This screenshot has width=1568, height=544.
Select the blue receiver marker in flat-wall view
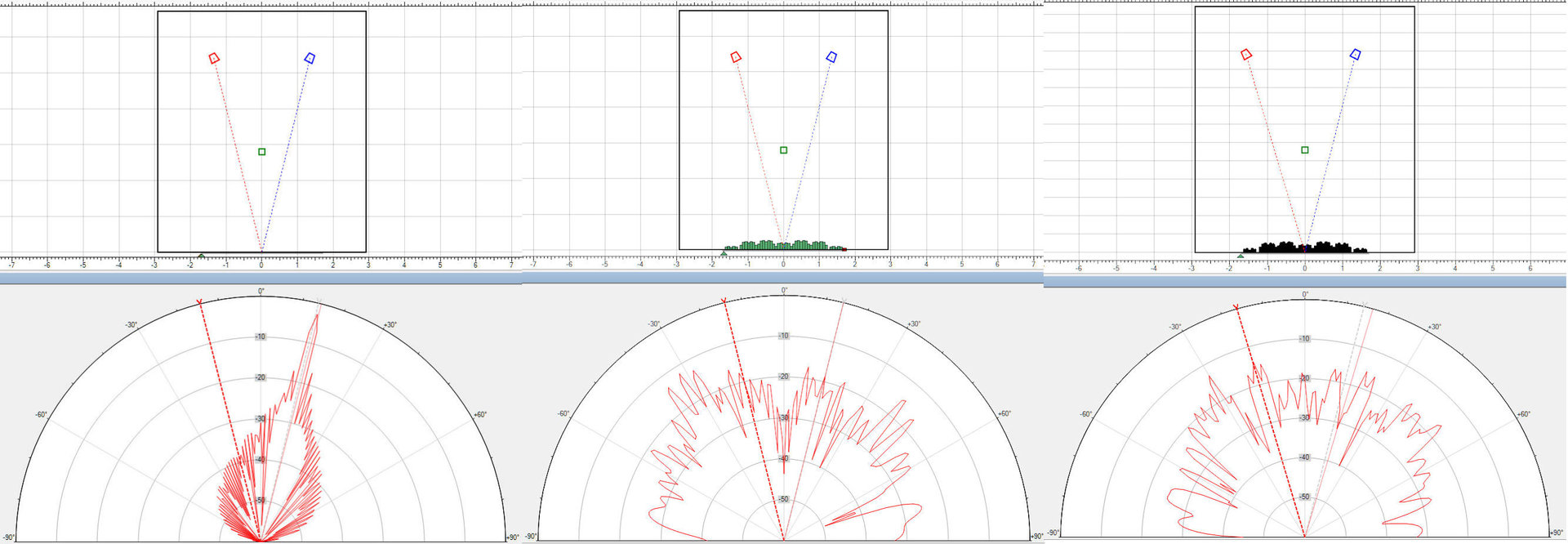(x=310, y=58)
